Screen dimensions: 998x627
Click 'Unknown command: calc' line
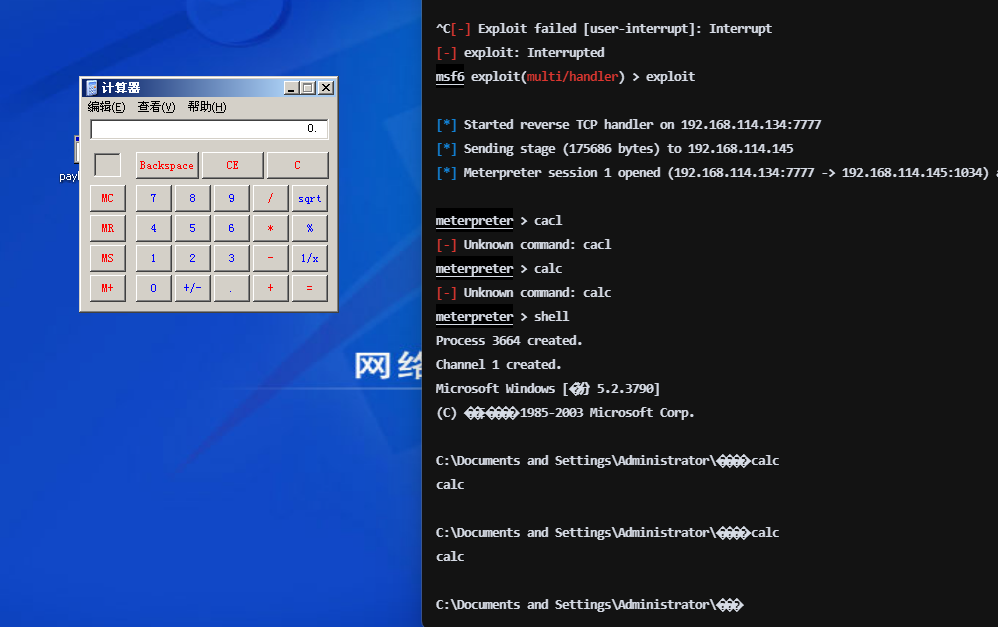(x=524, y=293)
